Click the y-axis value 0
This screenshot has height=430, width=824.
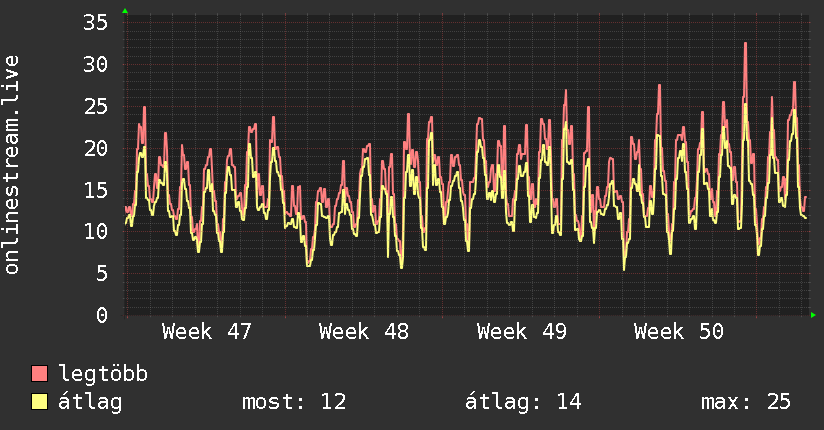102,315
